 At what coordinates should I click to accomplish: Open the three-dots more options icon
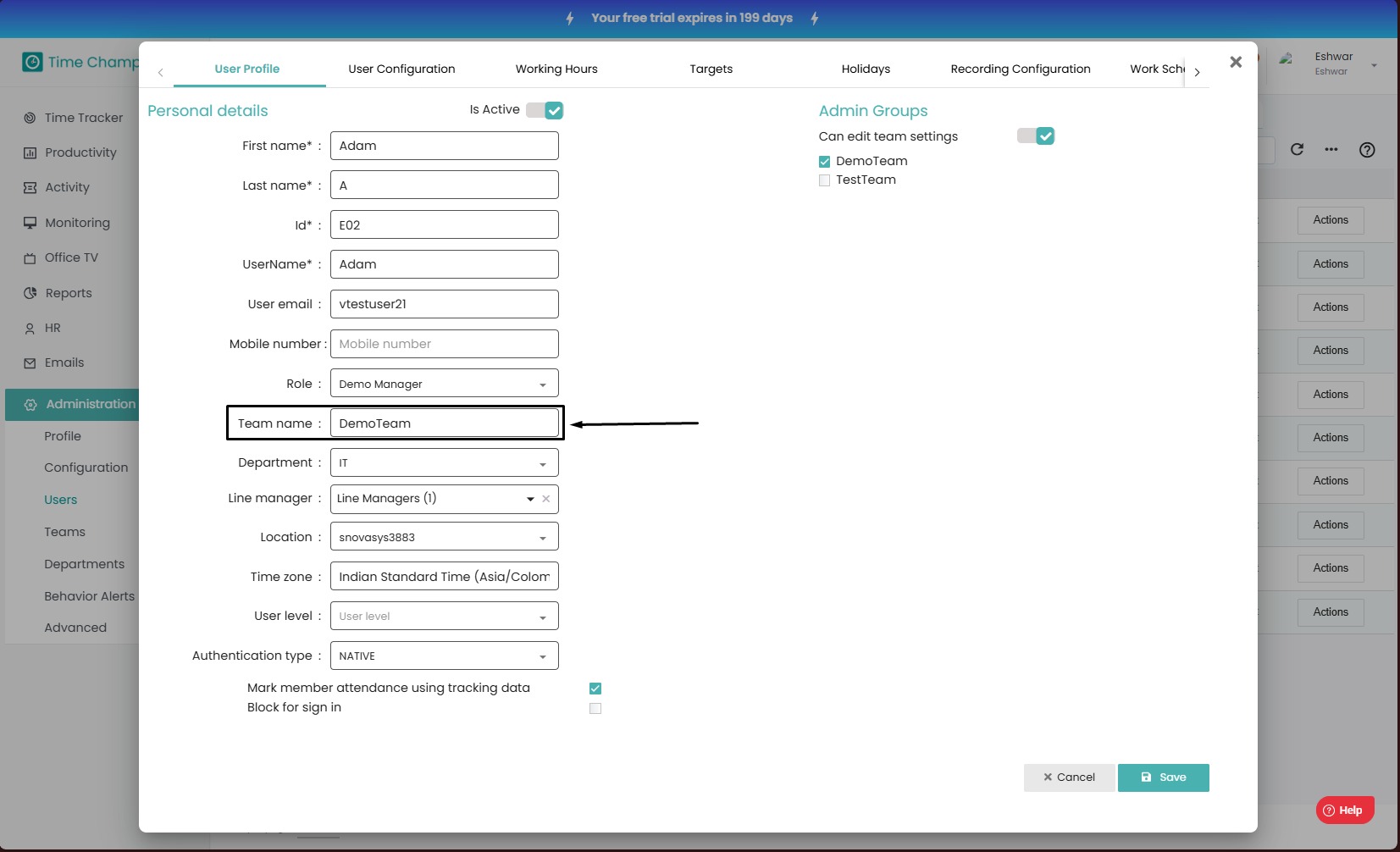coord(1331,150)
